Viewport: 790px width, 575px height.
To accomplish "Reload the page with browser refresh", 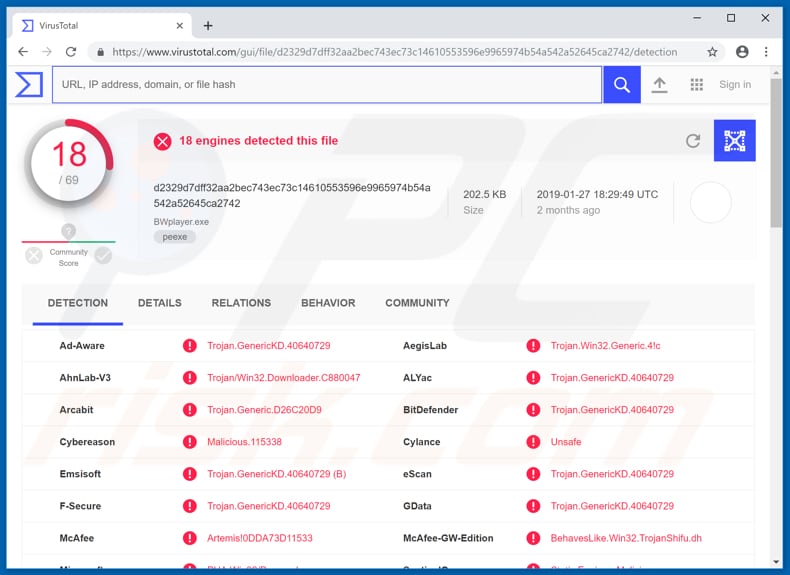I will click(x=71, y=52).
